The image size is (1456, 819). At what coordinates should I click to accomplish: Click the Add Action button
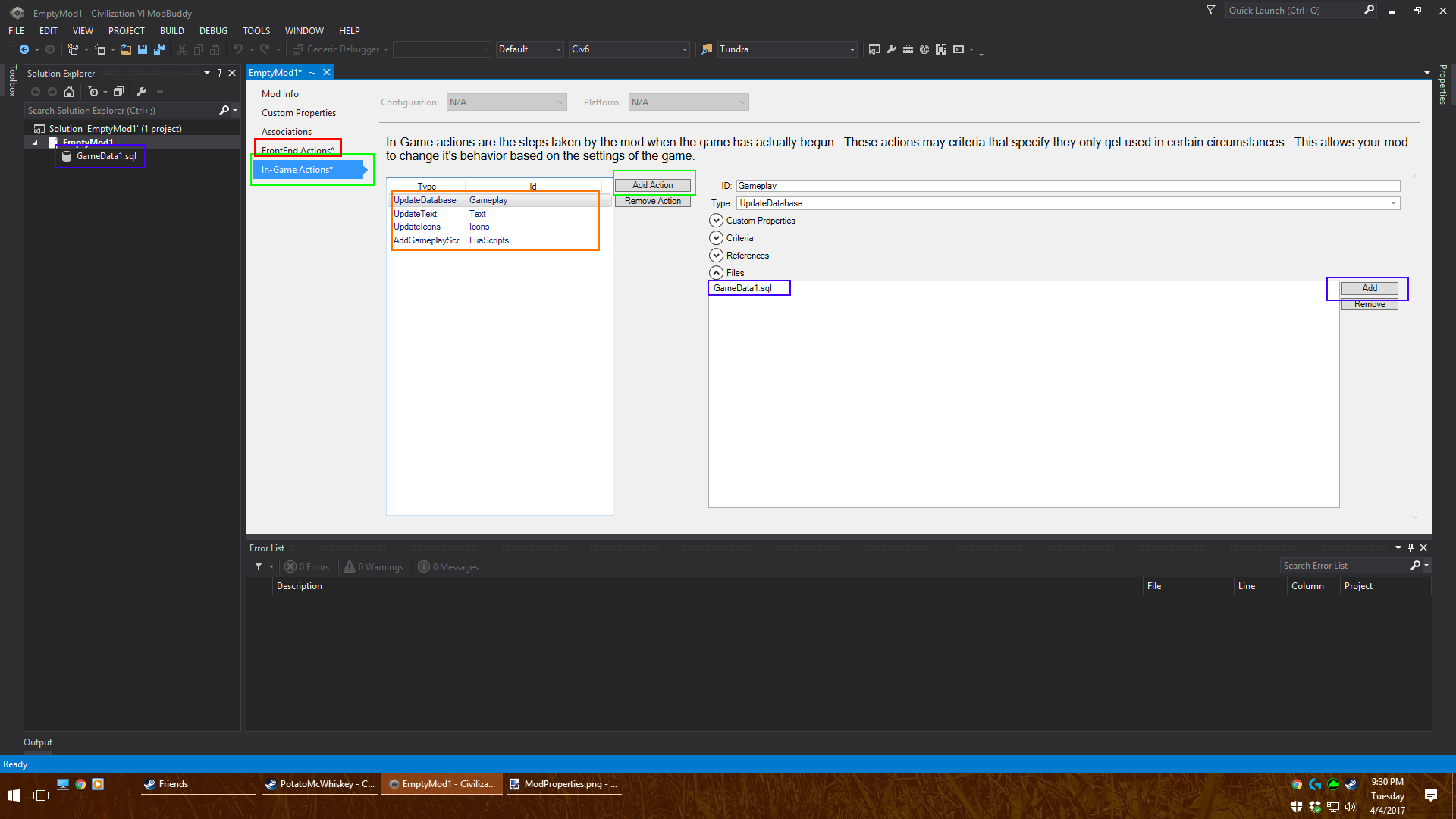[652, 185]
